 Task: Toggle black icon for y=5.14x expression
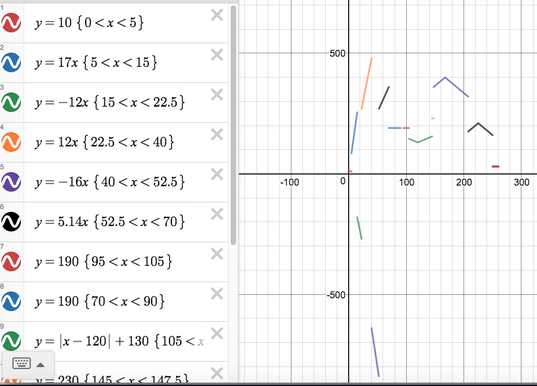pyautogui.click(x=11, y=222)
